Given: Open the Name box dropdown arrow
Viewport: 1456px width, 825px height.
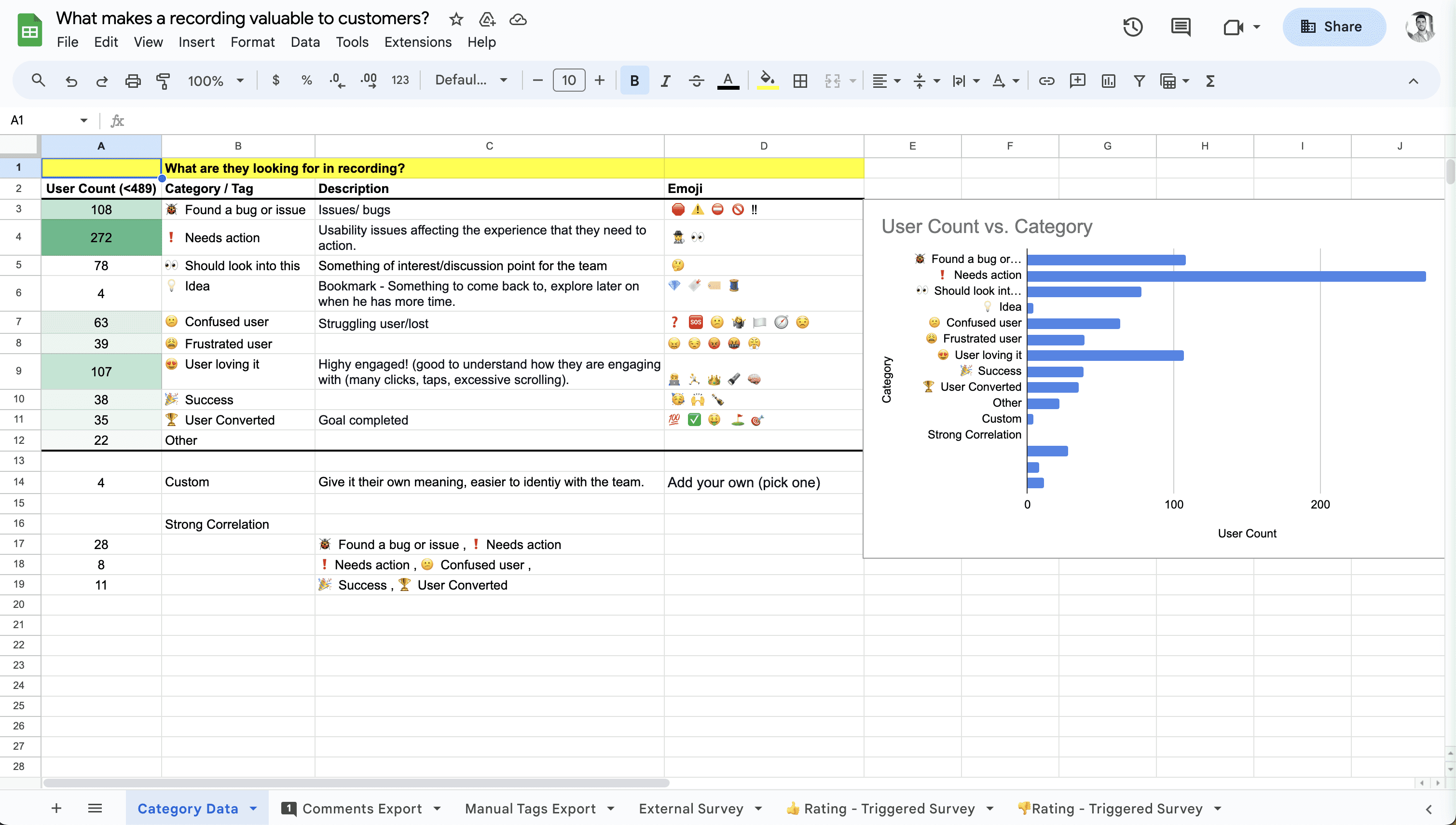Looking at the screenshot, I should pyautogui.click(x=84, y=120).
